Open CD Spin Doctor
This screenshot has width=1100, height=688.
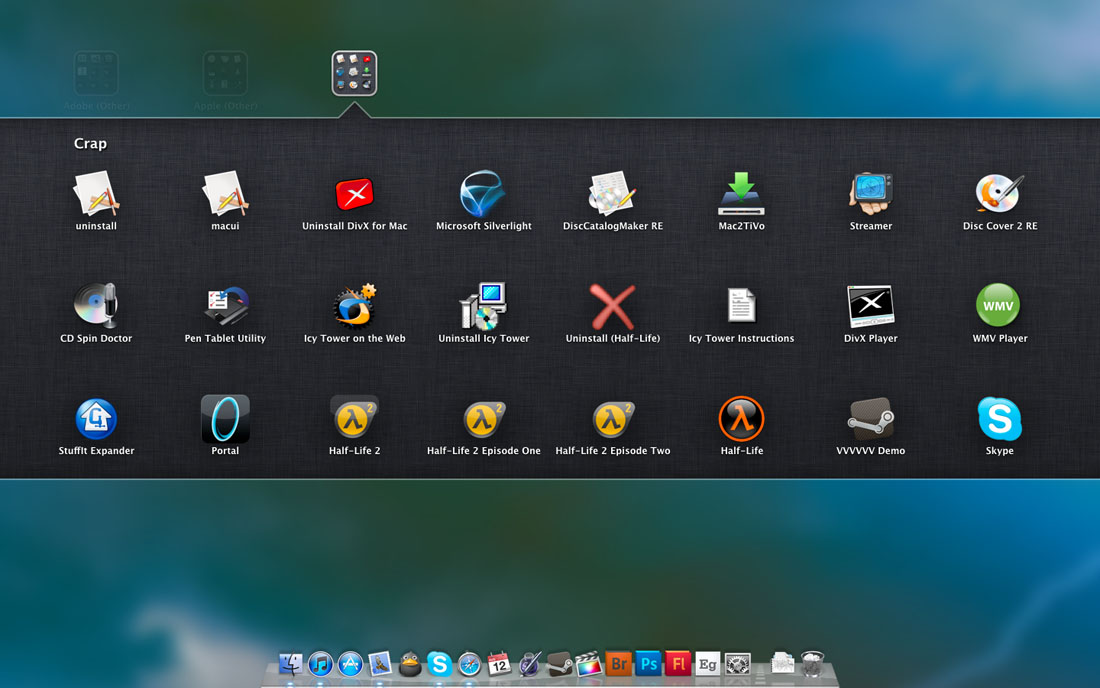click(96, 306)
